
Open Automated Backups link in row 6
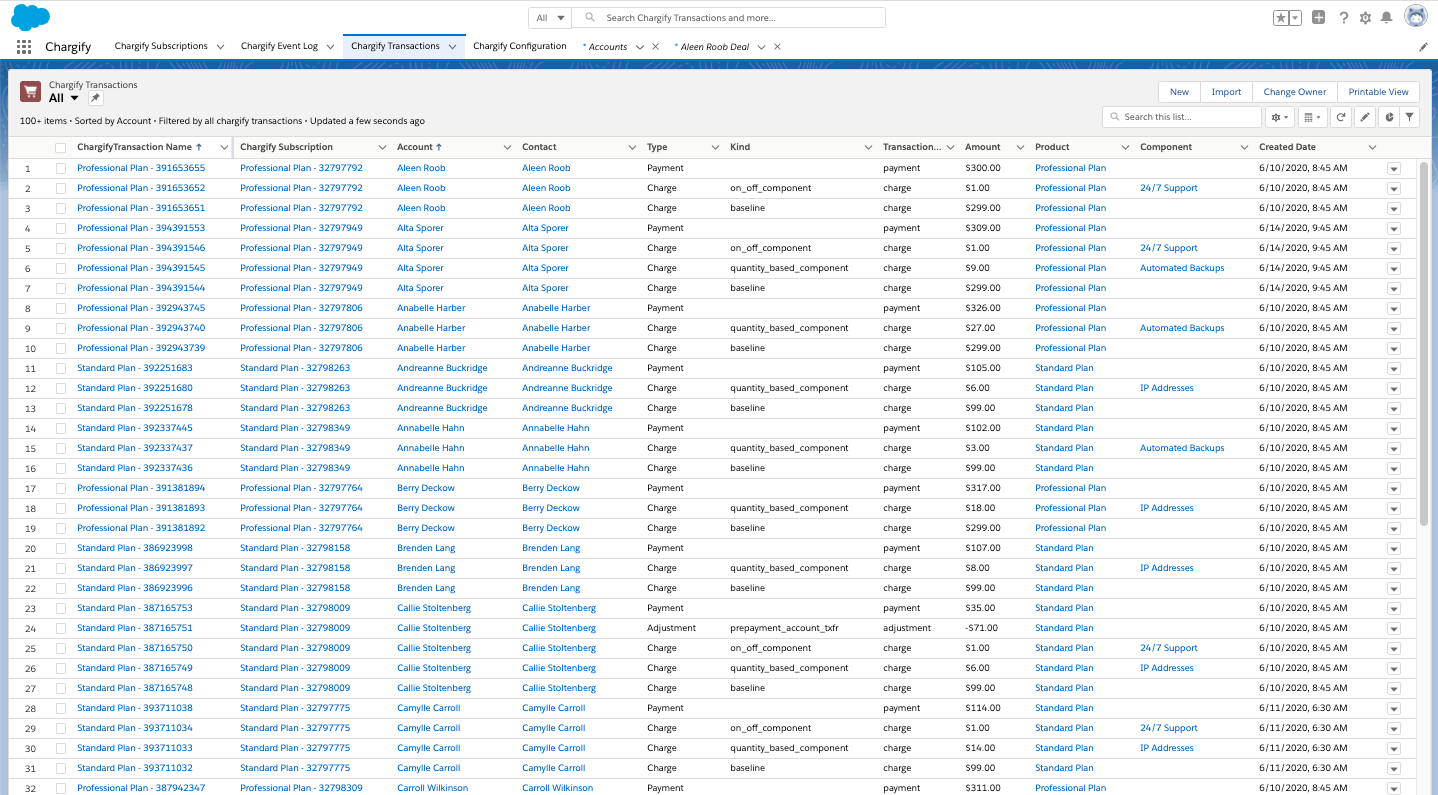point(1181,268)
